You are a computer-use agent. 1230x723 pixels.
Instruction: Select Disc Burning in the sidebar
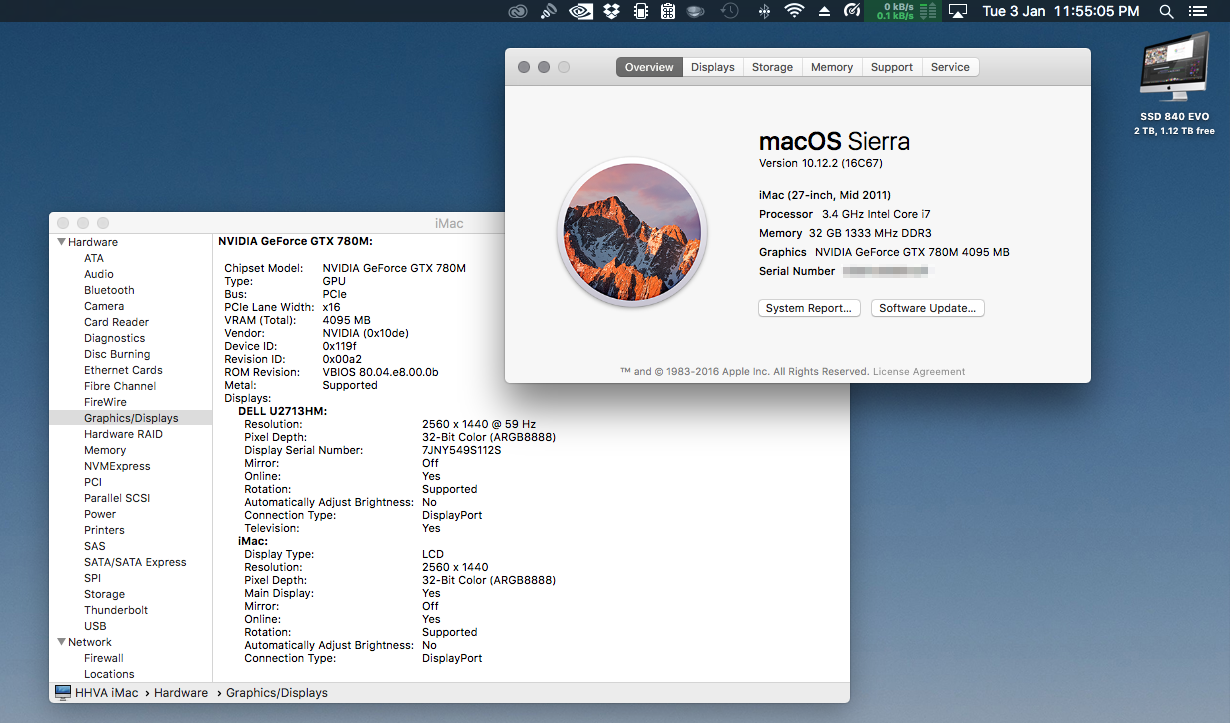pos(117,354)
